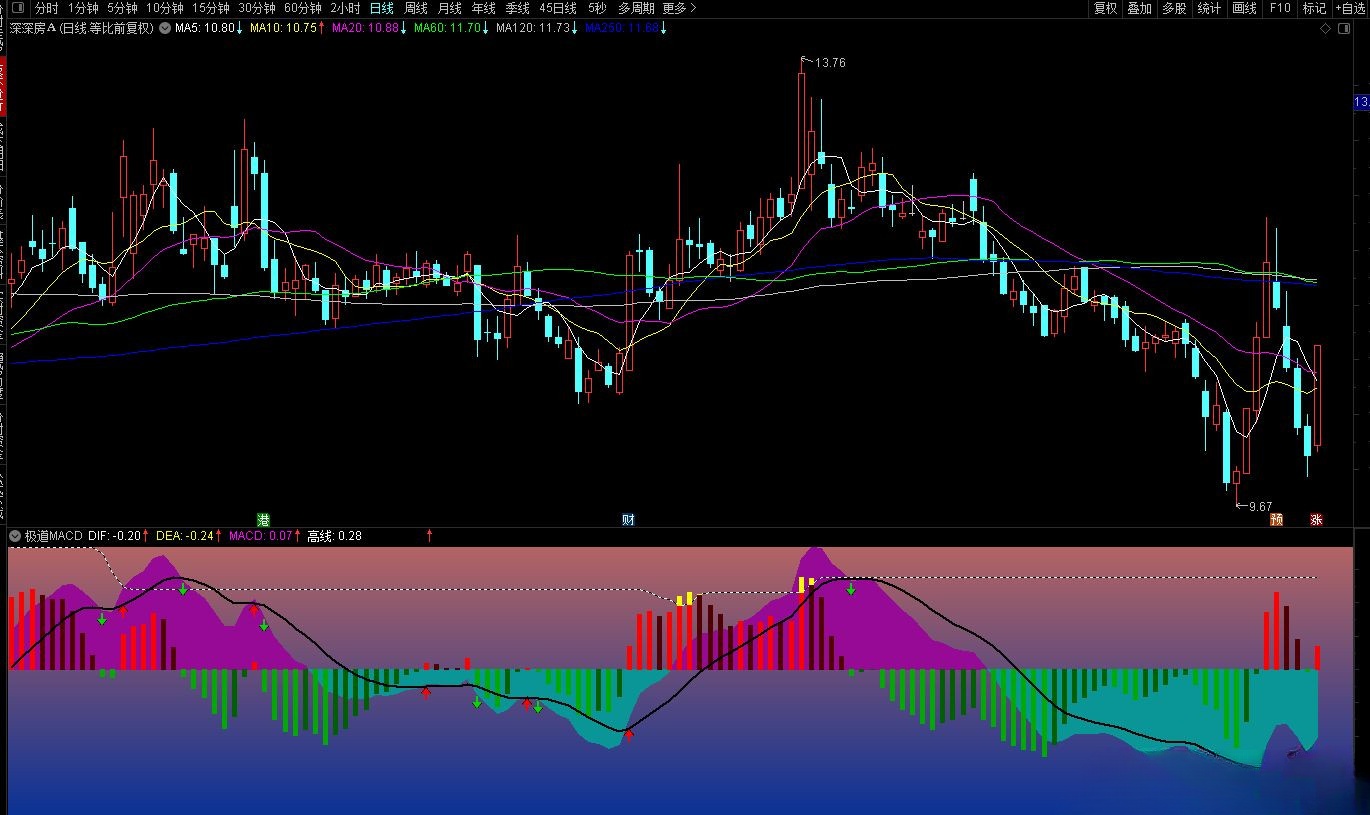Add stock via +自选 button

(1350, 8)
